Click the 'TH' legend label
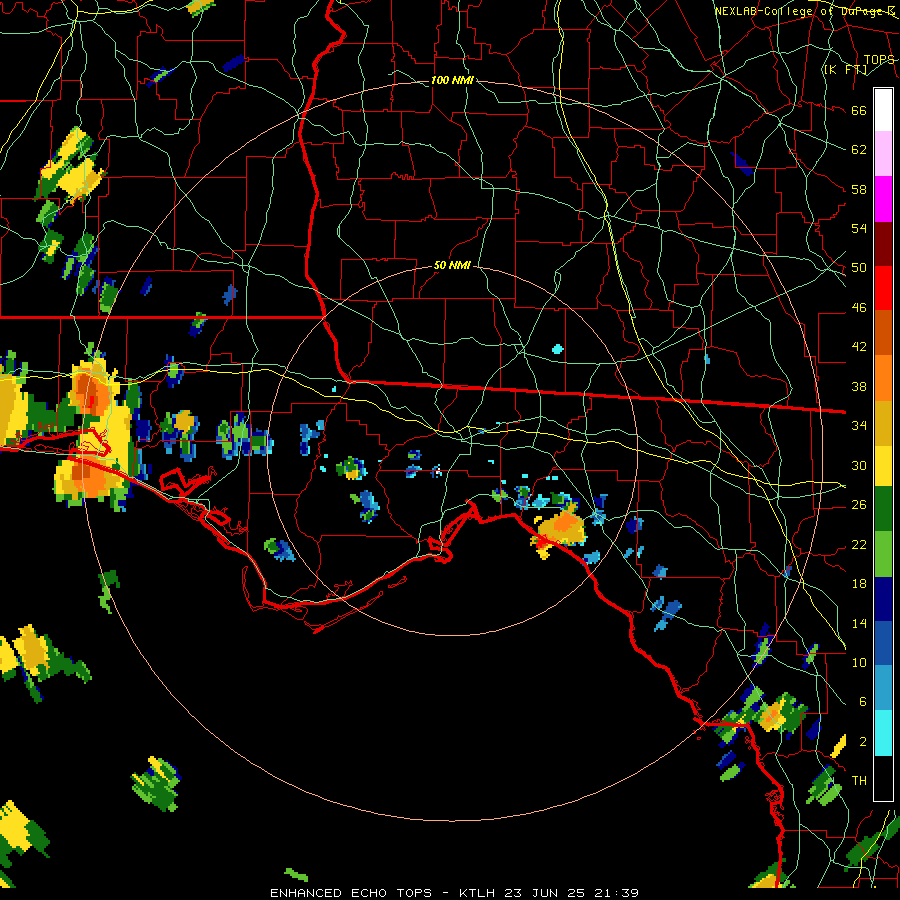This screenshot has width=900, height=900. (x=859, y=780)
